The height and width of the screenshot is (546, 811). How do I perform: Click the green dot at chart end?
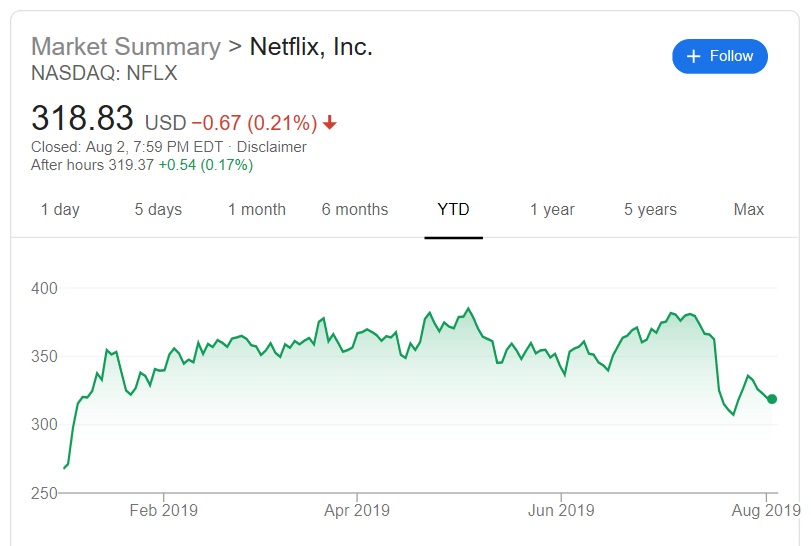click(x=772, y=399)
